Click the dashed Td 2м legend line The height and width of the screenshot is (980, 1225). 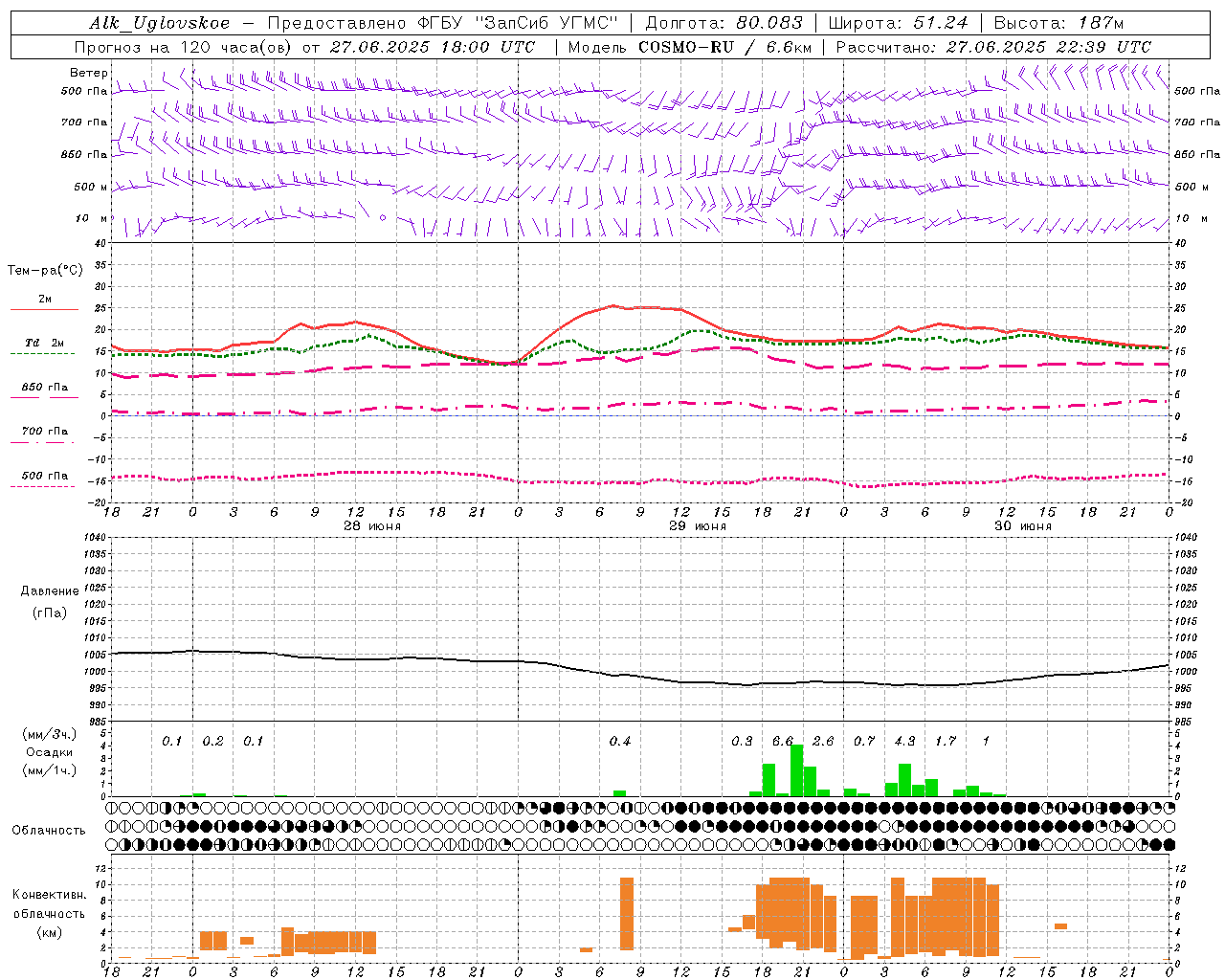pyautogui.click(x=44, y=354)
